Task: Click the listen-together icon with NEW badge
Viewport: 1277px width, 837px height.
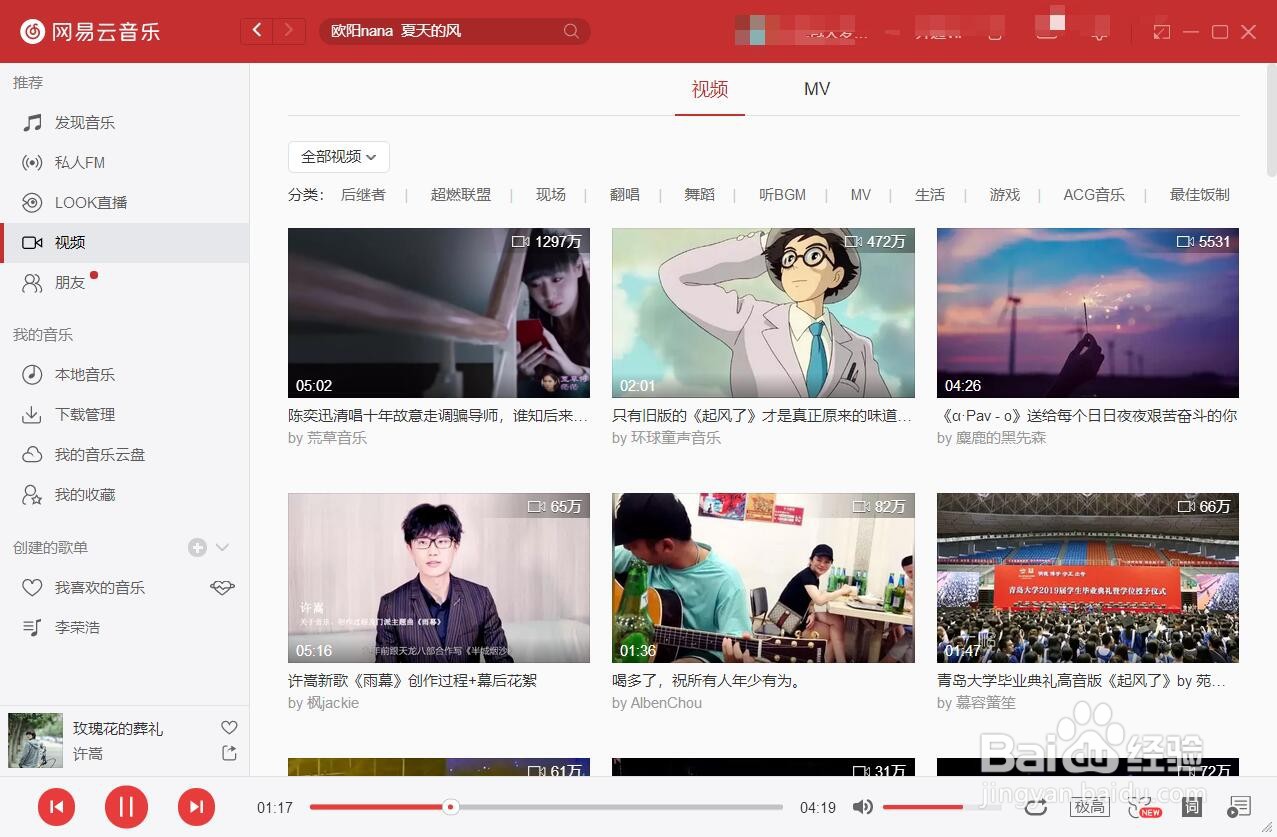Action: pos(1143,807)
